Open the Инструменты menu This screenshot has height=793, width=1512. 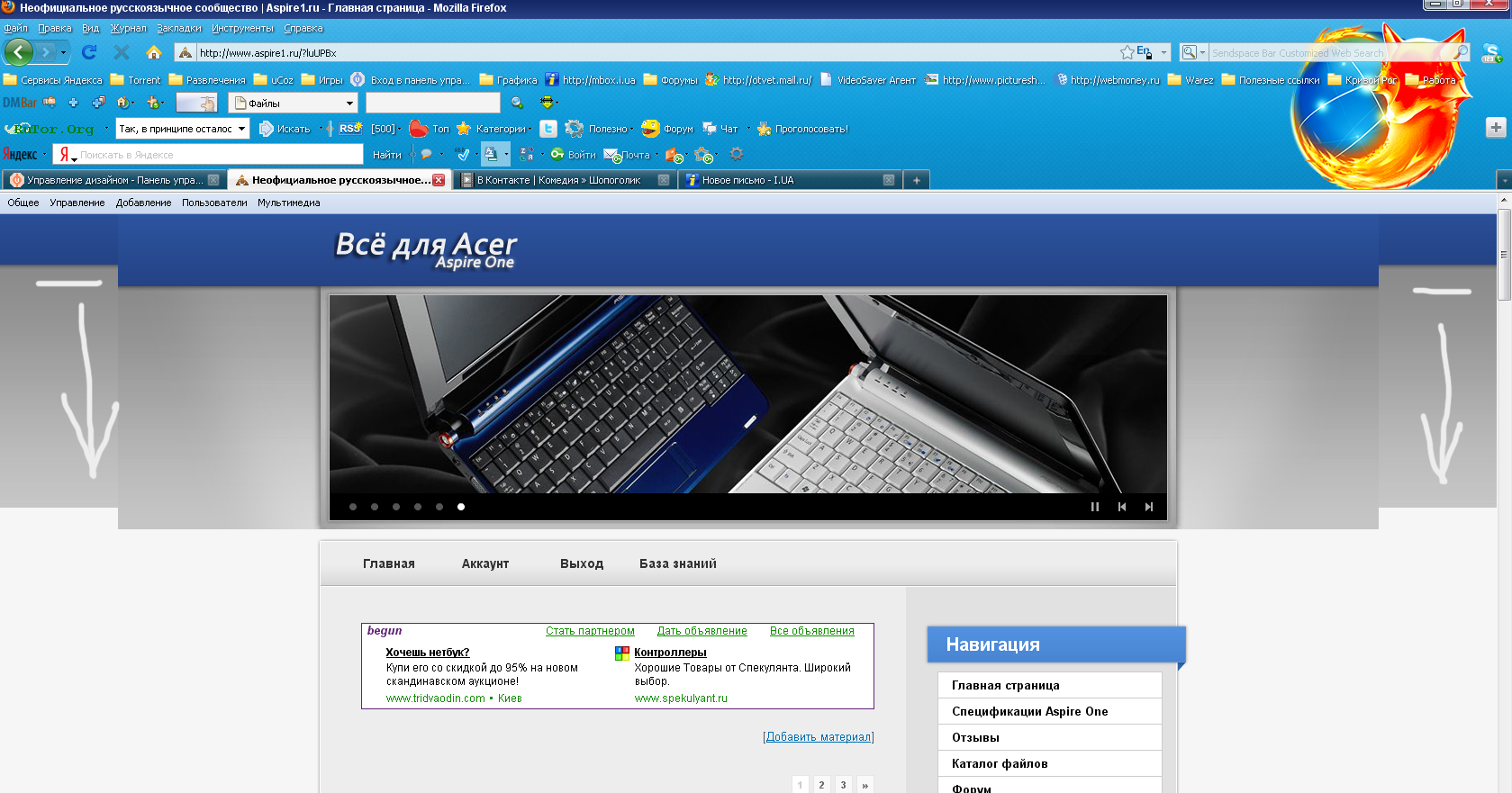(x=242, y=28)
